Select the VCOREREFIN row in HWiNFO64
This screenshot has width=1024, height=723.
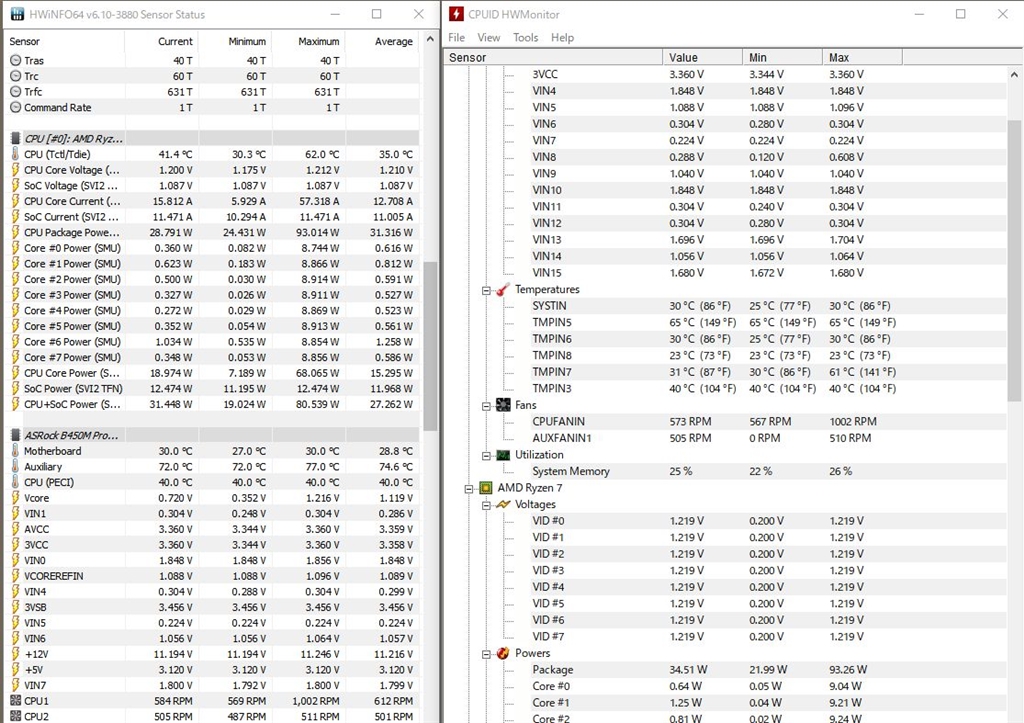pyautogui.click(x=212, y=576)
